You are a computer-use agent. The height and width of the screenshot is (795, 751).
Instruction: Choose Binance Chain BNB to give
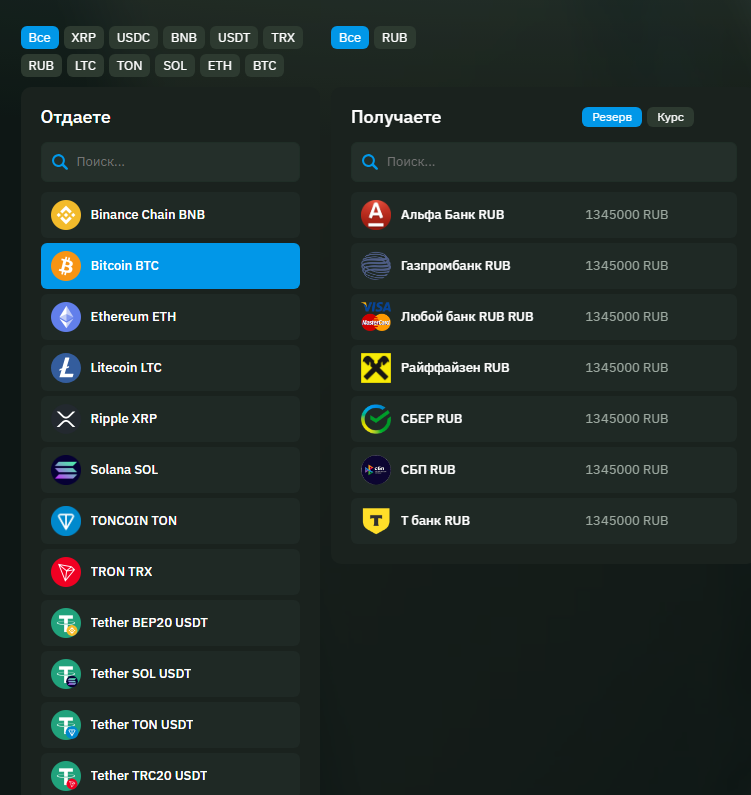point(170,215)
